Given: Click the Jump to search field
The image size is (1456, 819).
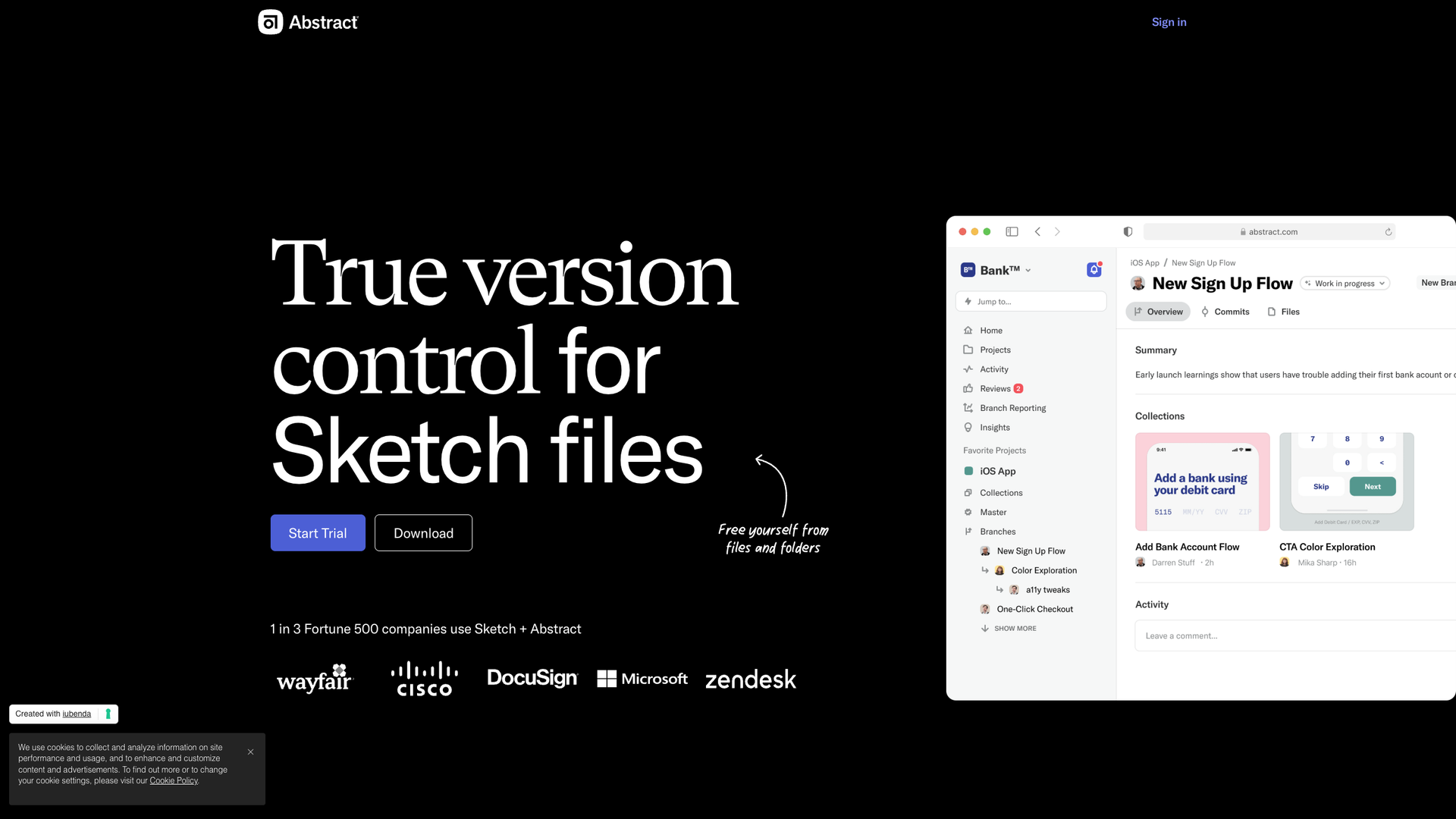Looking at the screenshot, I should (1031, 302).
